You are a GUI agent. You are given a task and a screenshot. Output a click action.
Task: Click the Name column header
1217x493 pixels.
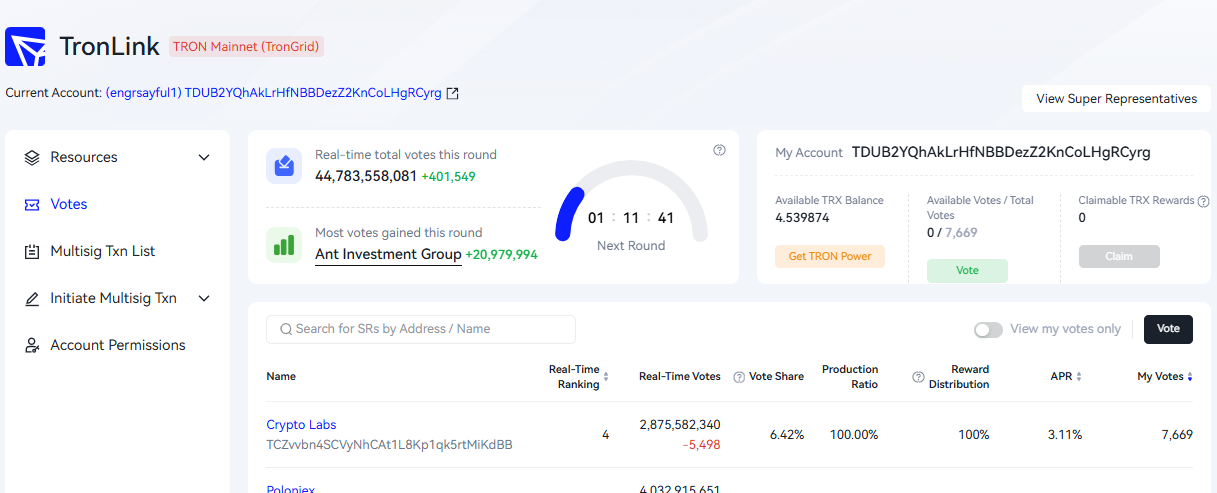pos(281,377)
